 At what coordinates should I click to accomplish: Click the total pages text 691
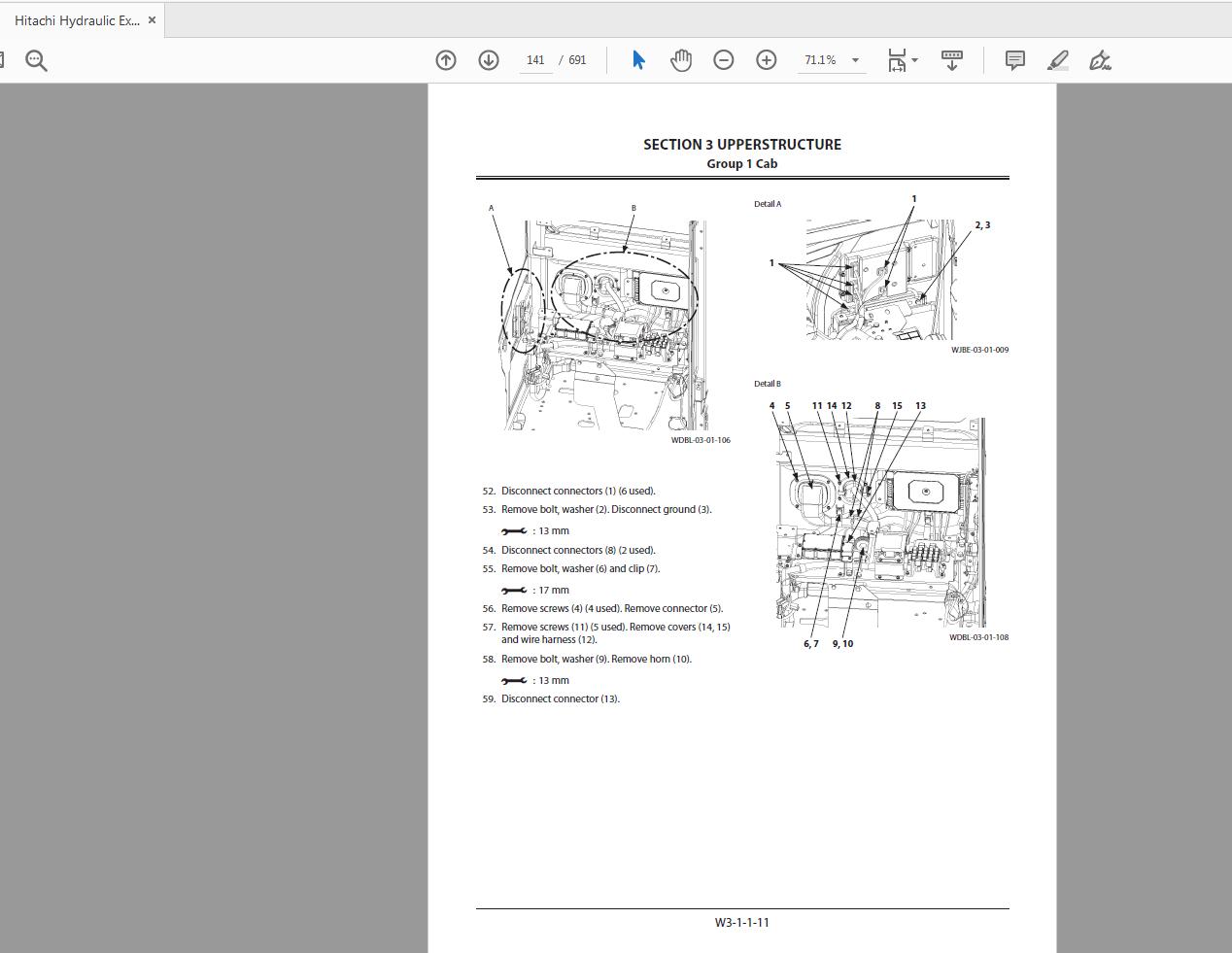click(x=577, y=60)
